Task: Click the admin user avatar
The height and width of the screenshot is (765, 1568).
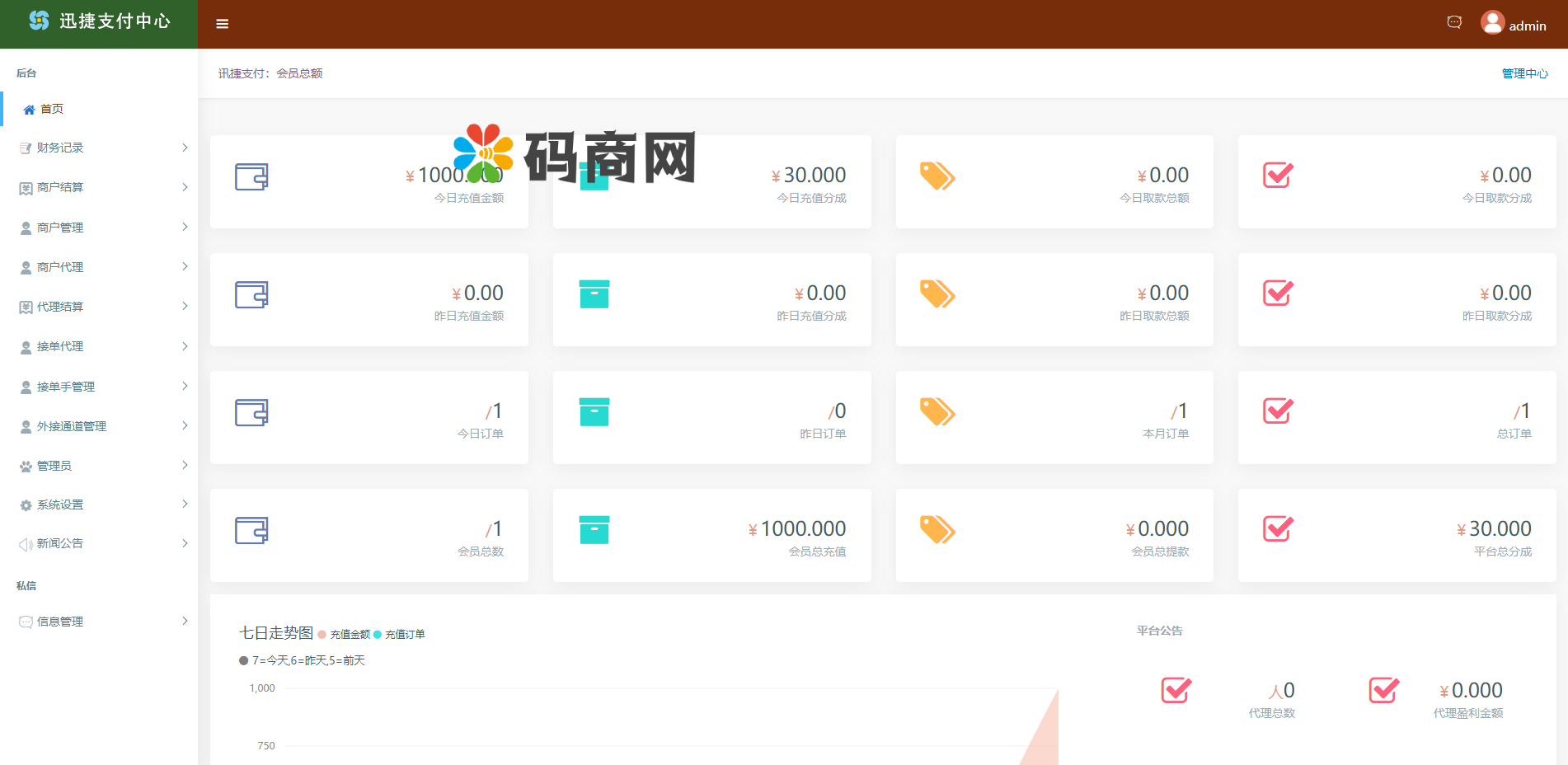Action: (1492, 22)
